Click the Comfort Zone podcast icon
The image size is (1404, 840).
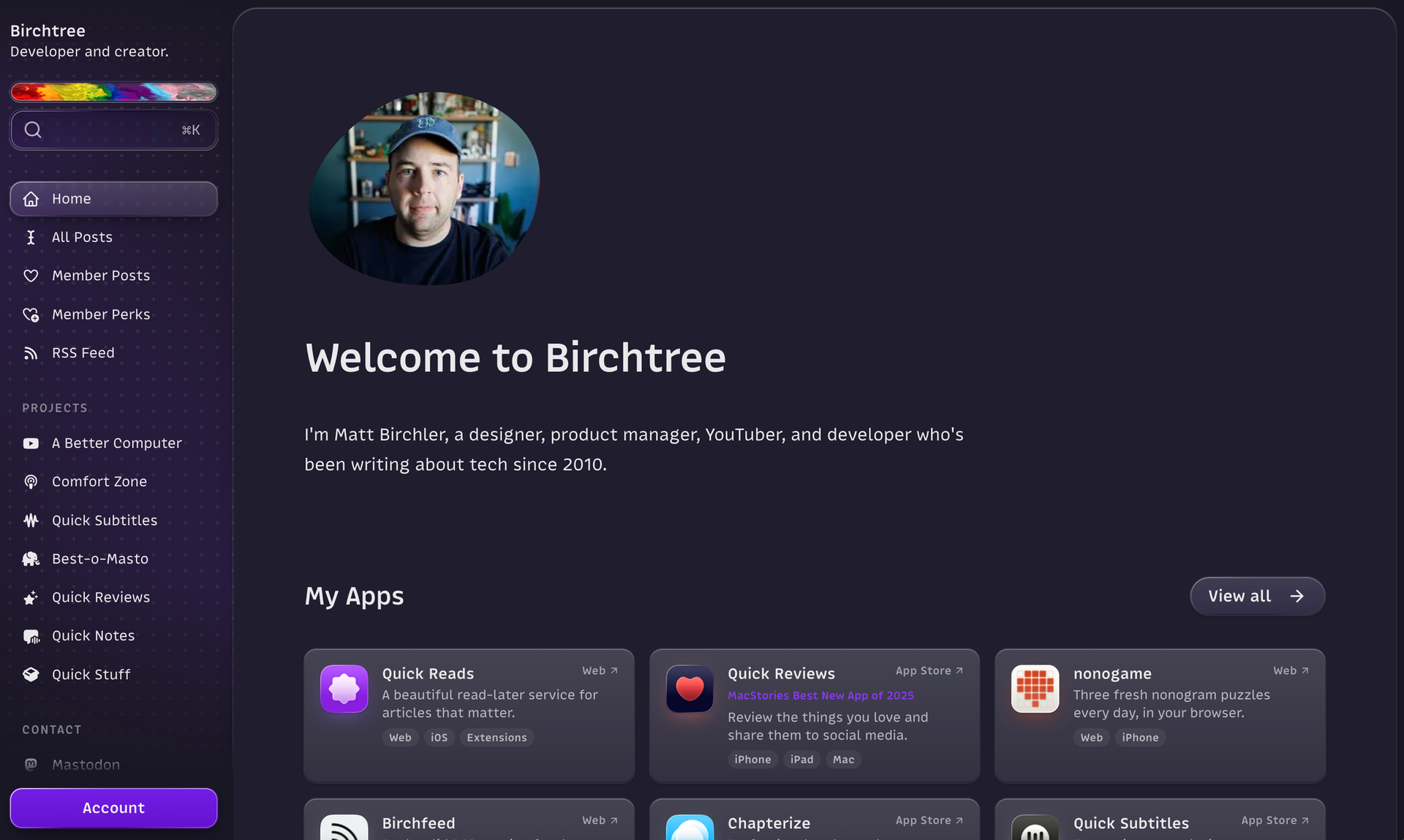(x=31, y=482)
